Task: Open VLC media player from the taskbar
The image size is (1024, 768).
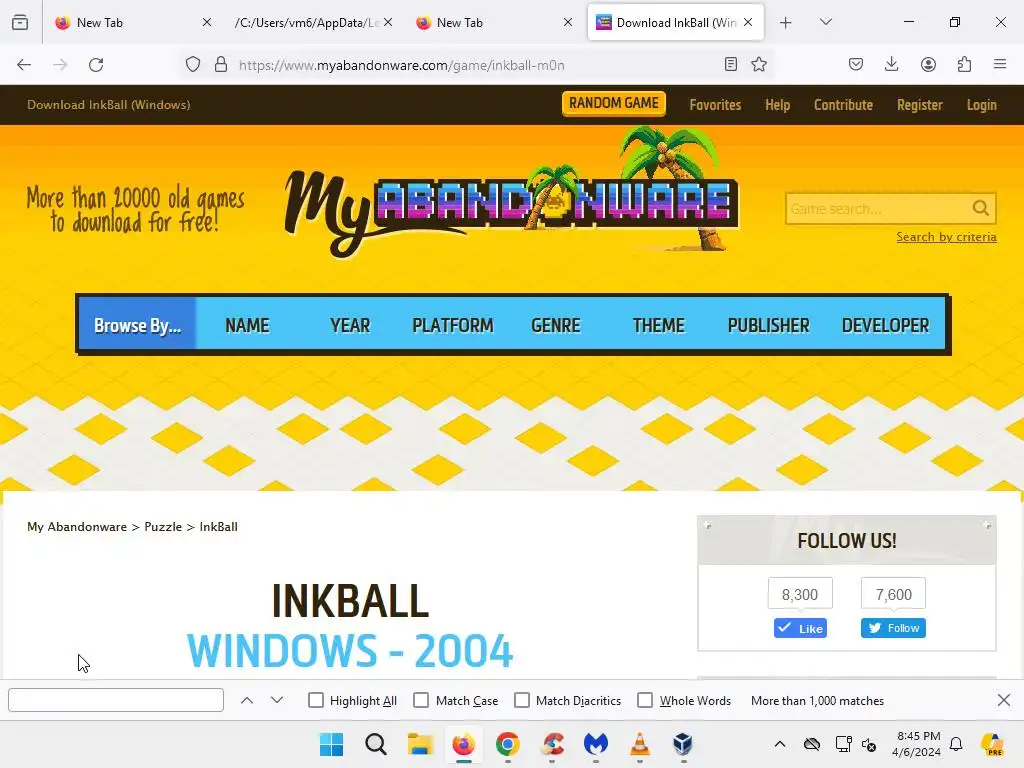Action: coord(639,744)
